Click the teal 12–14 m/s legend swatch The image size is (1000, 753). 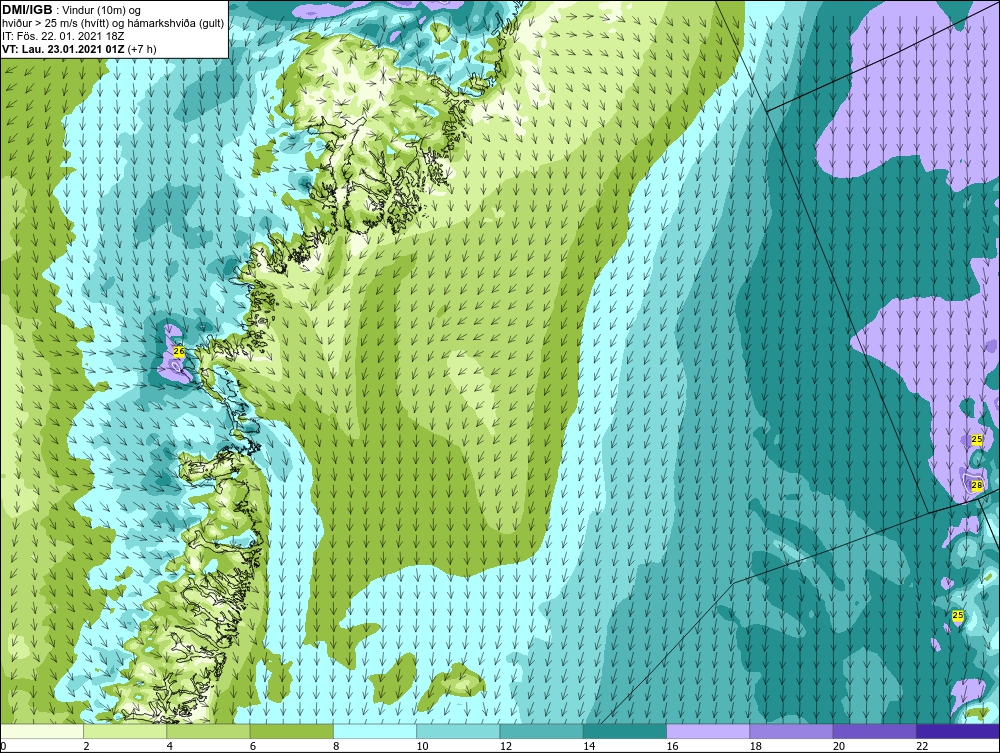(x=541, y=731)
